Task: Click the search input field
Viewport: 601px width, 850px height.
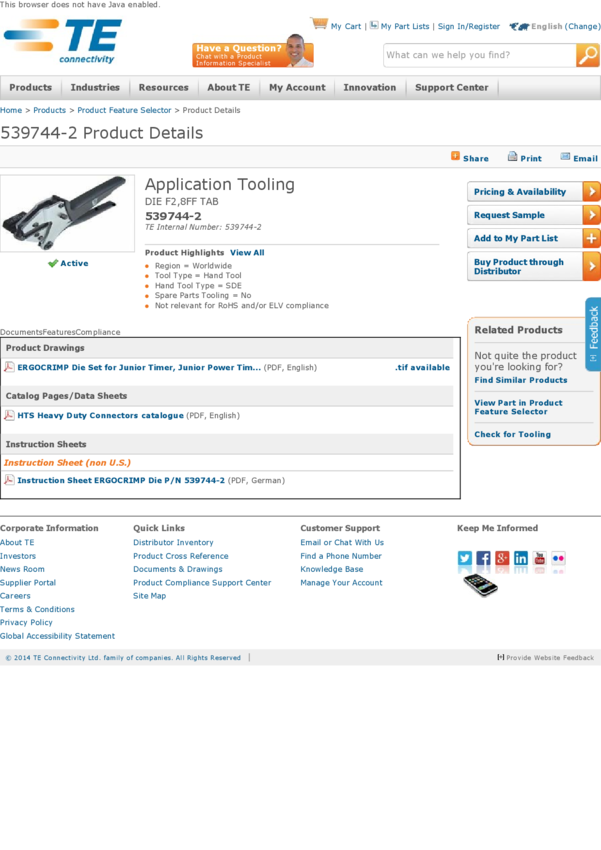Action: (480, 55)
